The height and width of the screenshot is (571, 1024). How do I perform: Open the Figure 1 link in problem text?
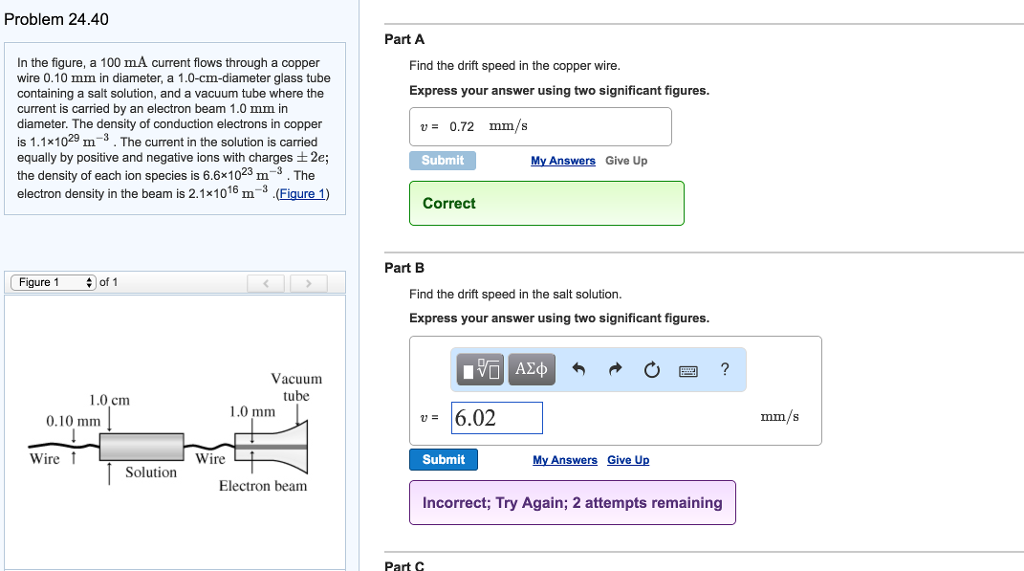coord(302,194)
